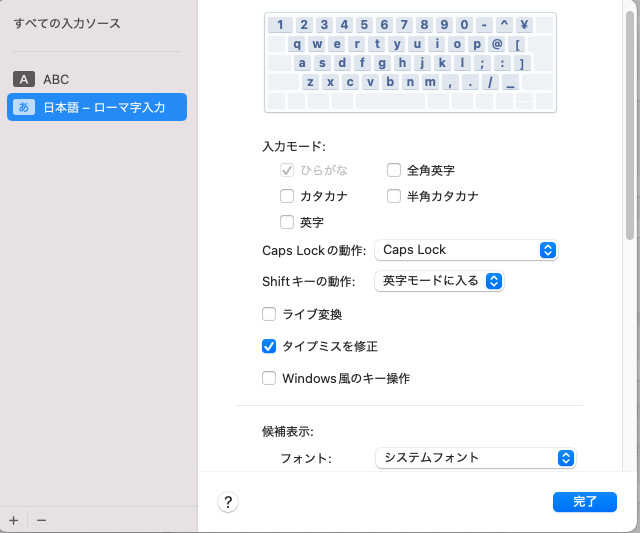
Task: Click the minus icon to remove input source
Action: point(41,520)
